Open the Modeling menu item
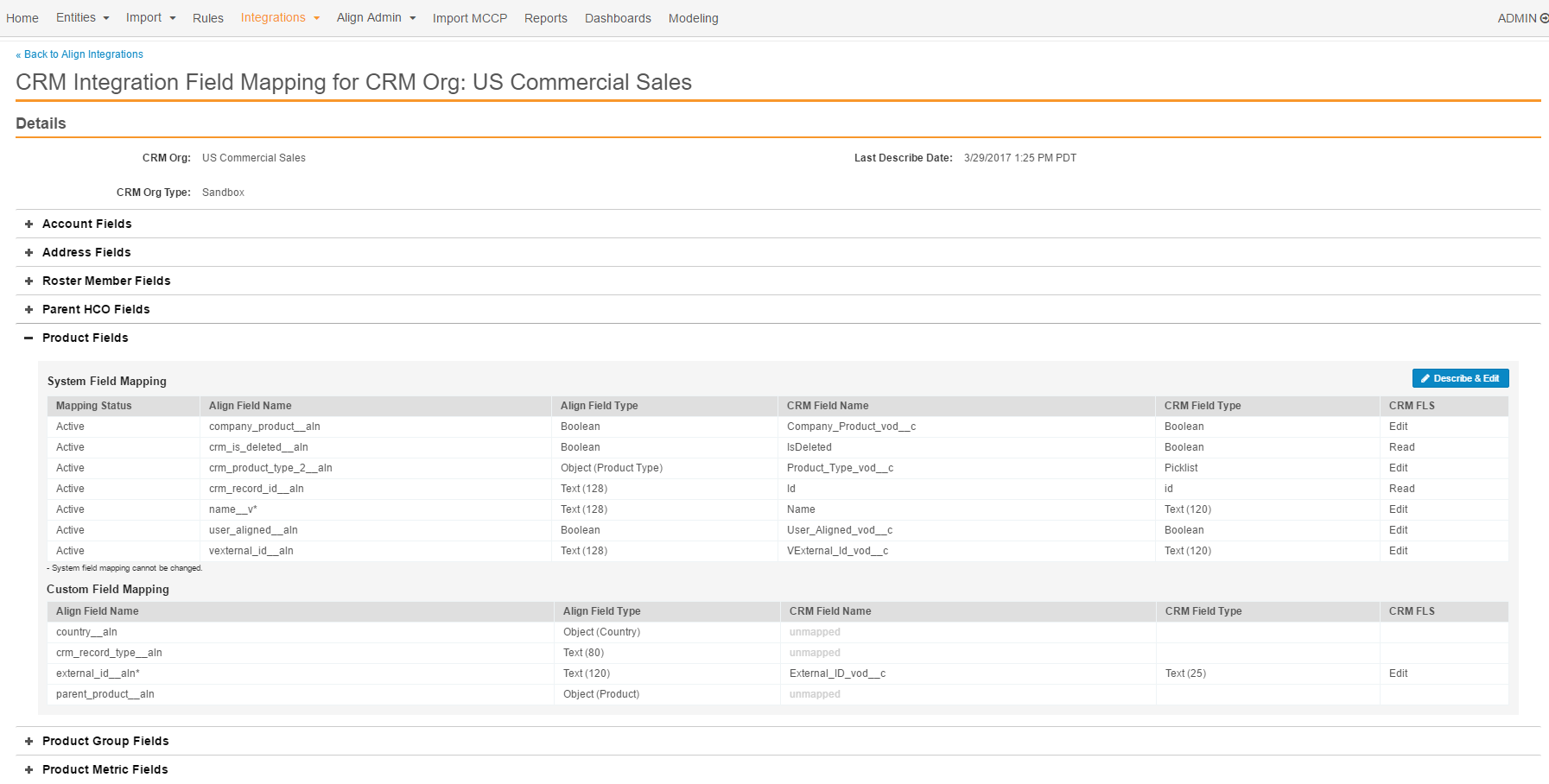Screen dimensions: 1549x784 pos(693,18)
